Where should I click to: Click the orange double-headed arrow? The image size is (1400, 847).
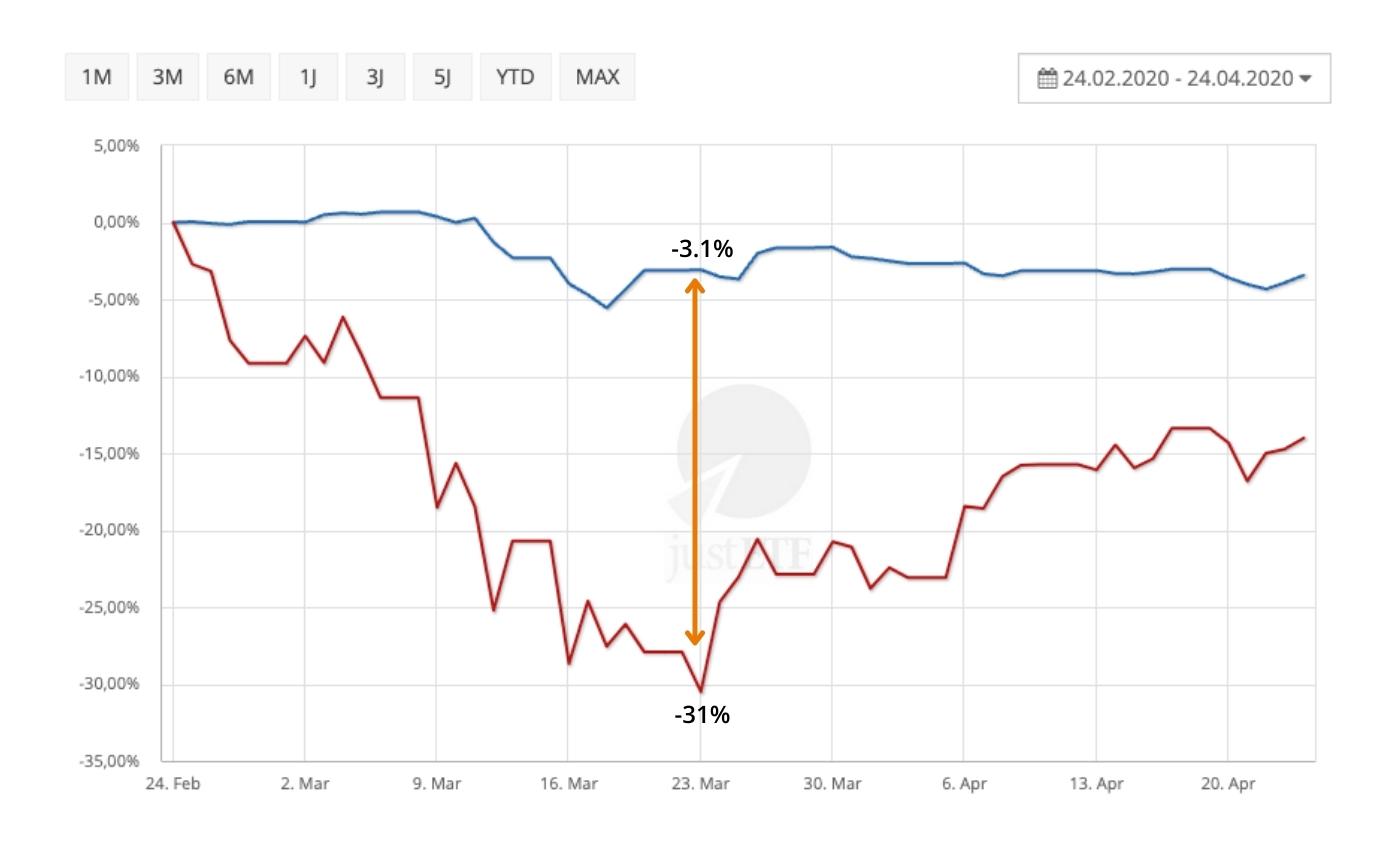(x=695, y=460)
